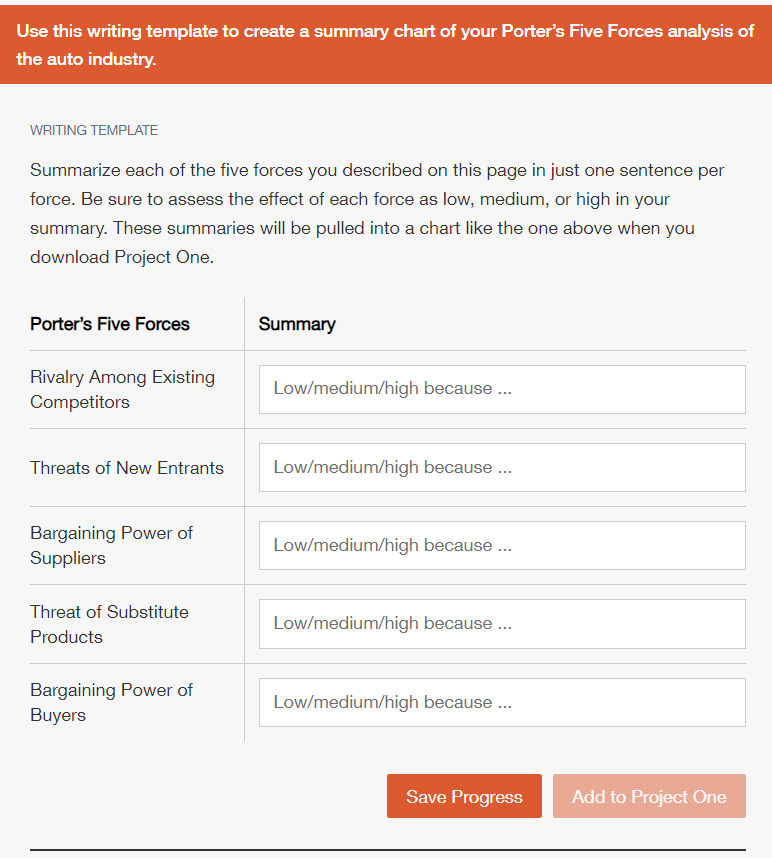Click the Bargaining Power of Suppliers row label
This screenshot has height=858, width=772.
111,545
